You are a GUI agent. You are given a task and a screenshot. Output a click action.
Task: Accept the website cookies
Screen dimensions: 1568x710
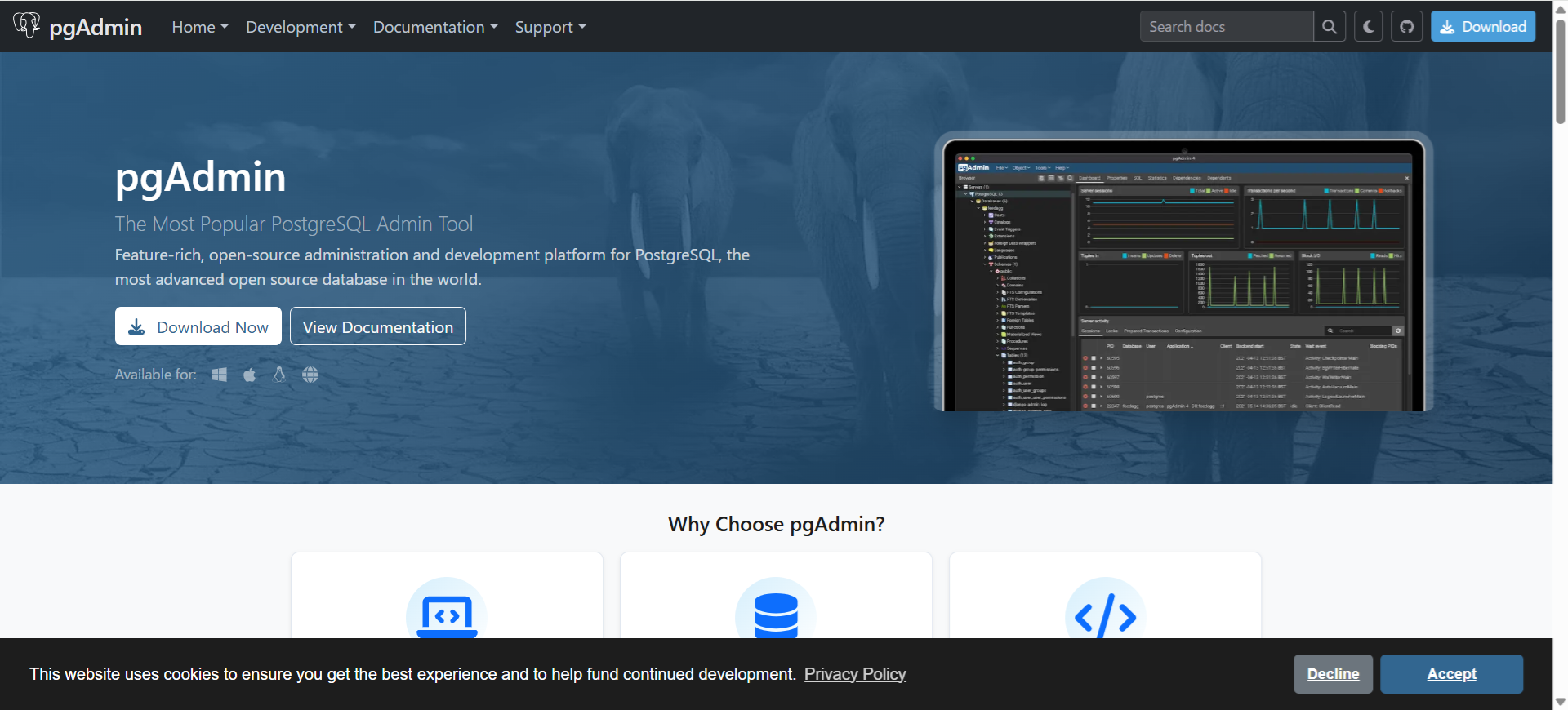tap(1450, 674)
